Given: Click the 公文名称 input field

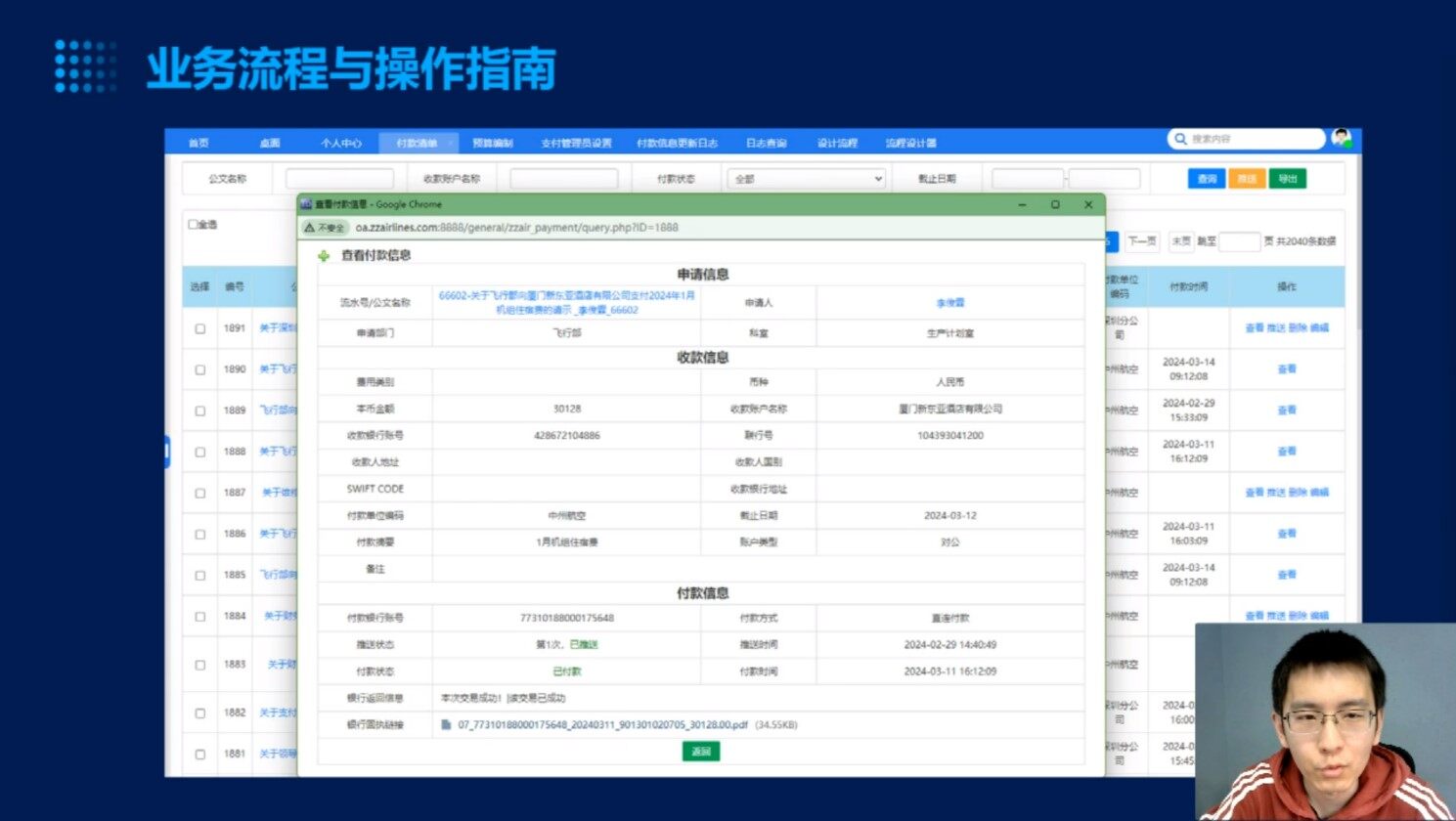Looking at the screenshot, I should pos(339,179).
